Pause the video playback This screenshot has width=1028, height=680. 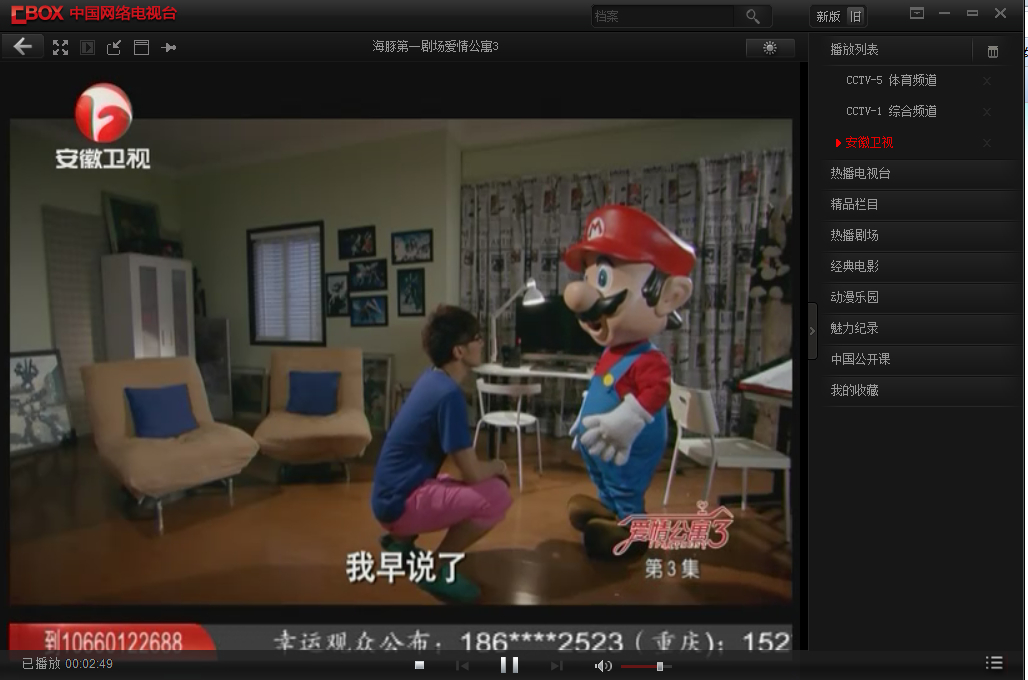(x=509, y=665)
